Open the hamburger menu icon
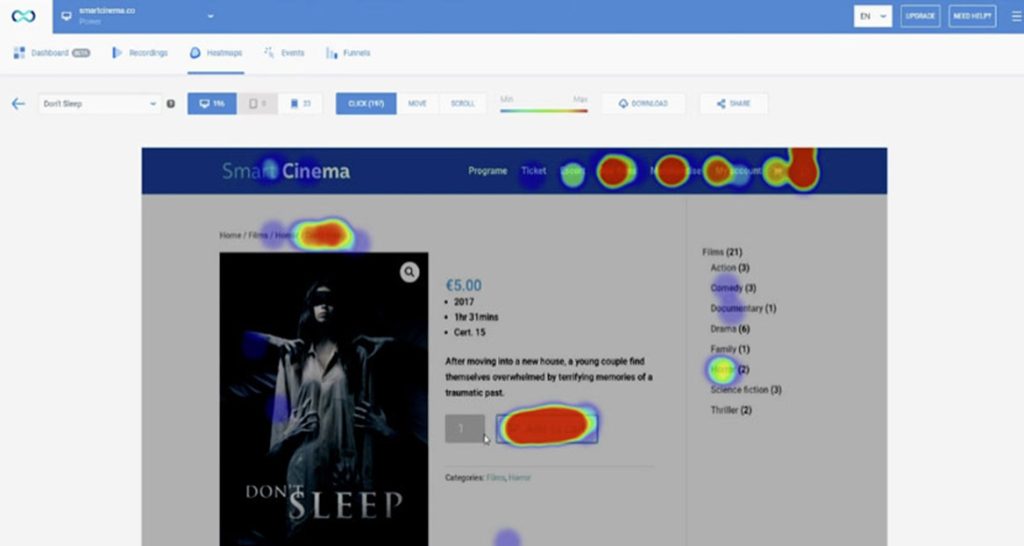Screen dimensions: 1024x546 tap(1016, 16)
